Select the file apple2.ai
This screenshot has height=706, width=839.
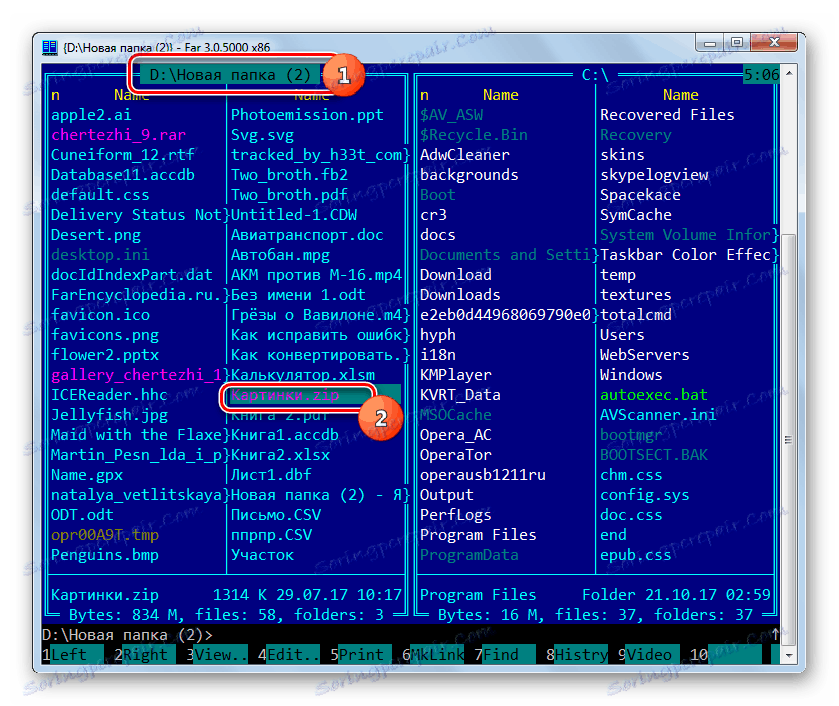point(91,115)
